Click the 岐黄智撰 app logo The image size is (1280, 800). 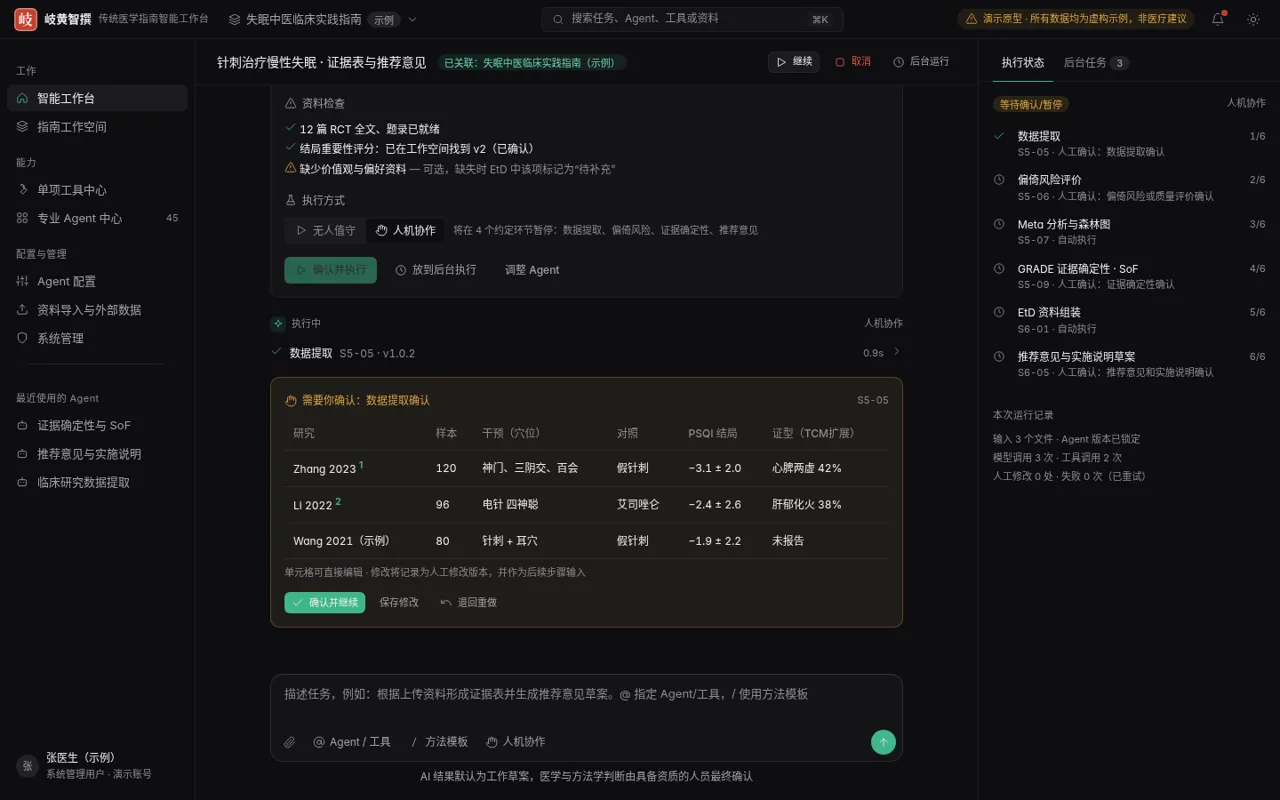(26, 19)
